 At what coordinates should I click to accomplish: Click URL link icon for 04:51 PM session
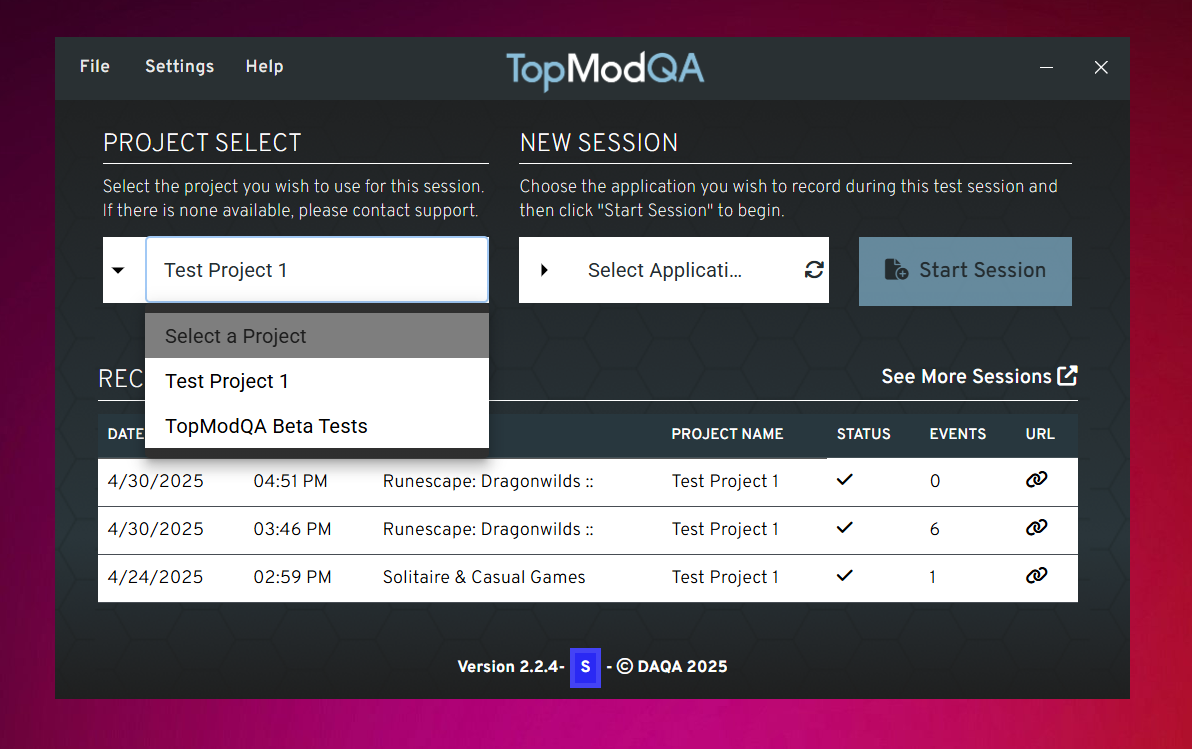pos(1036,480)
